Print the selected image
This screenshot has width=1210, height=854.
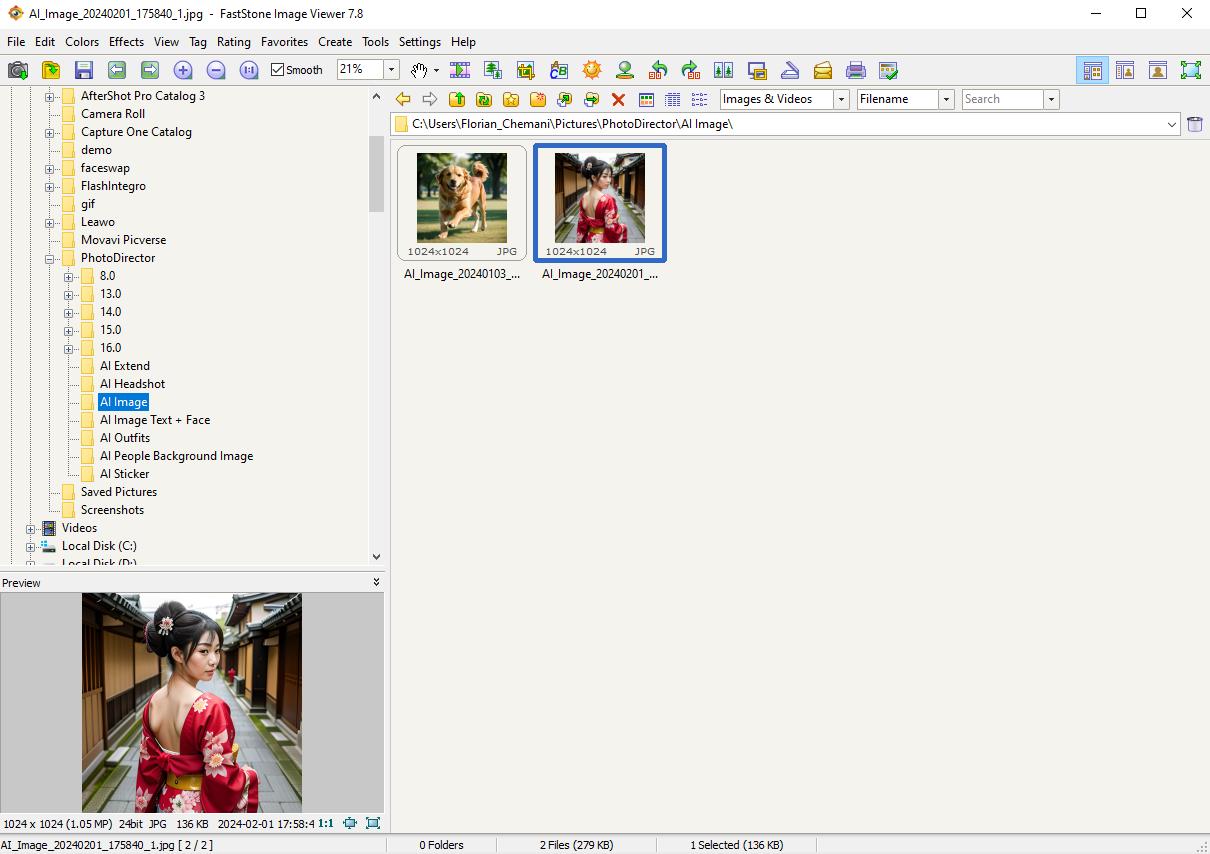click(x=856, y=70)
